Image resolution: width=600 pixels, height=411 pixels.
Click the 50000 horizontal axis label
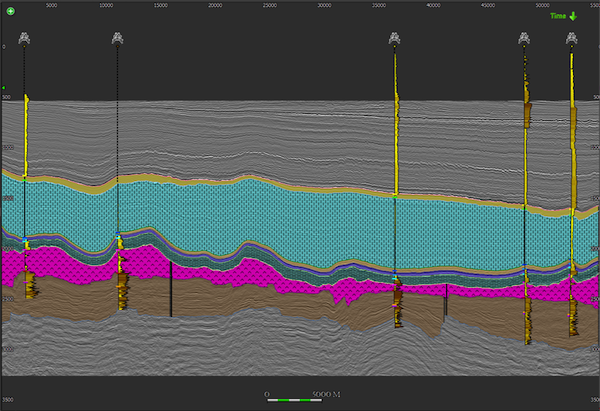(543, 5)
